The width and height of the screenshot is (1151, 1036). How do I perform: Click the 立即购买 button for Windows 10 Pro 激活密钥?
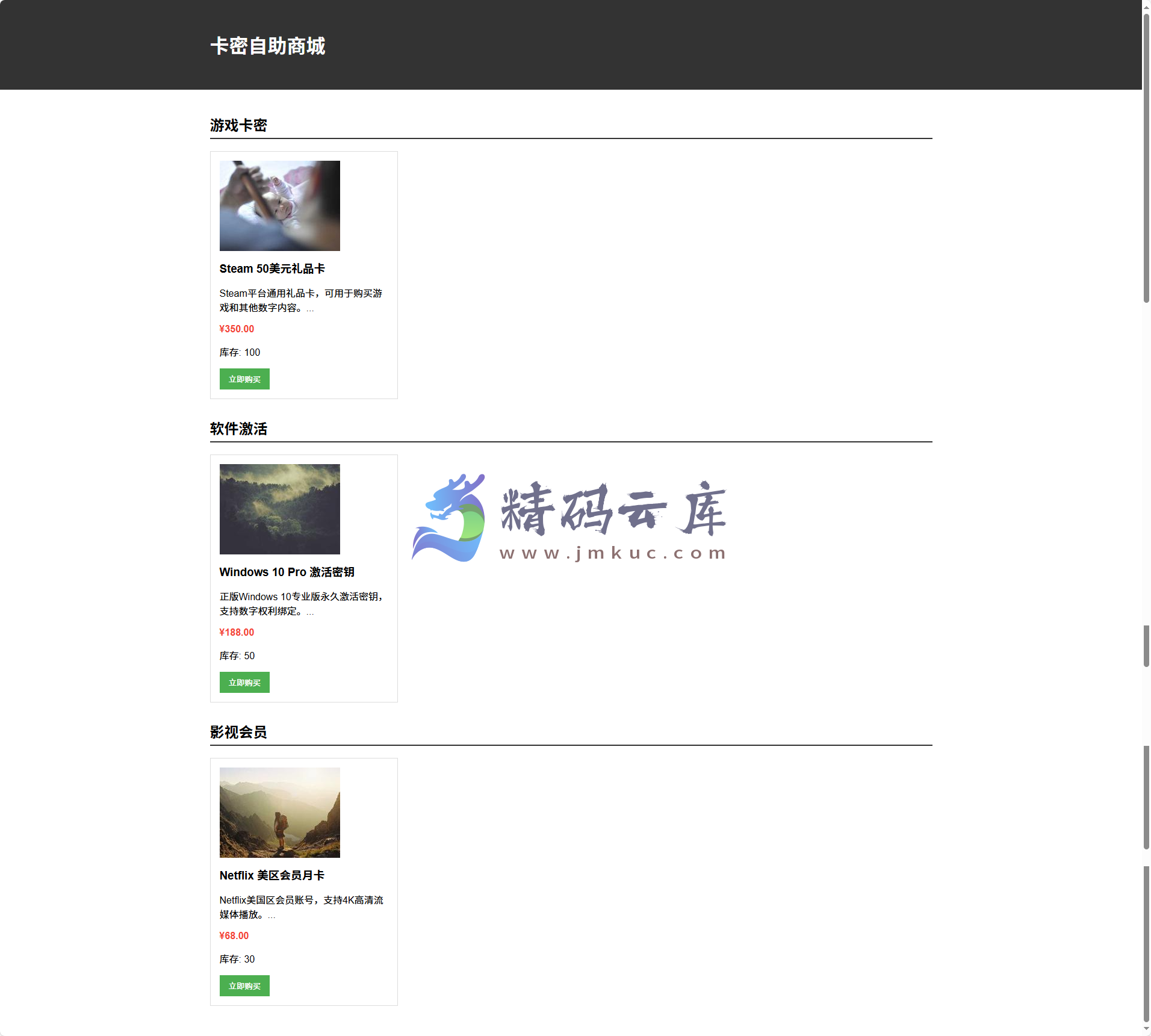[244, 683]
